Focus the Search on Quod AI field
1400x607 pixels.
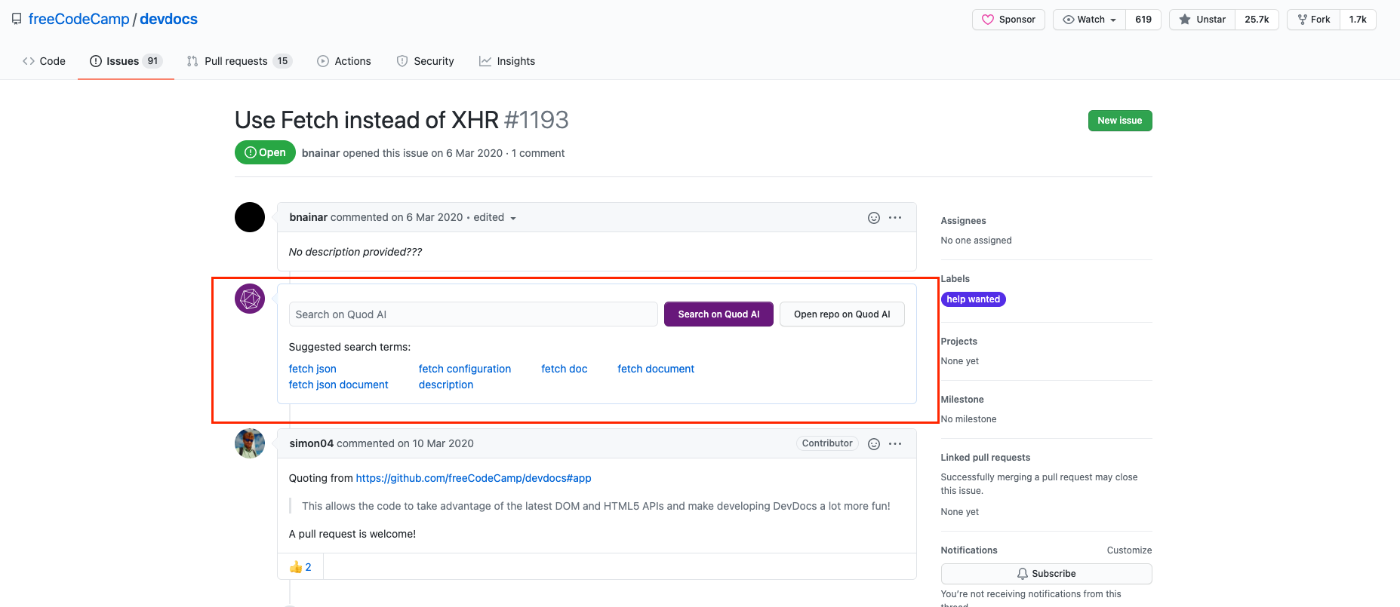pyautogui.click(x=473, y=314)
